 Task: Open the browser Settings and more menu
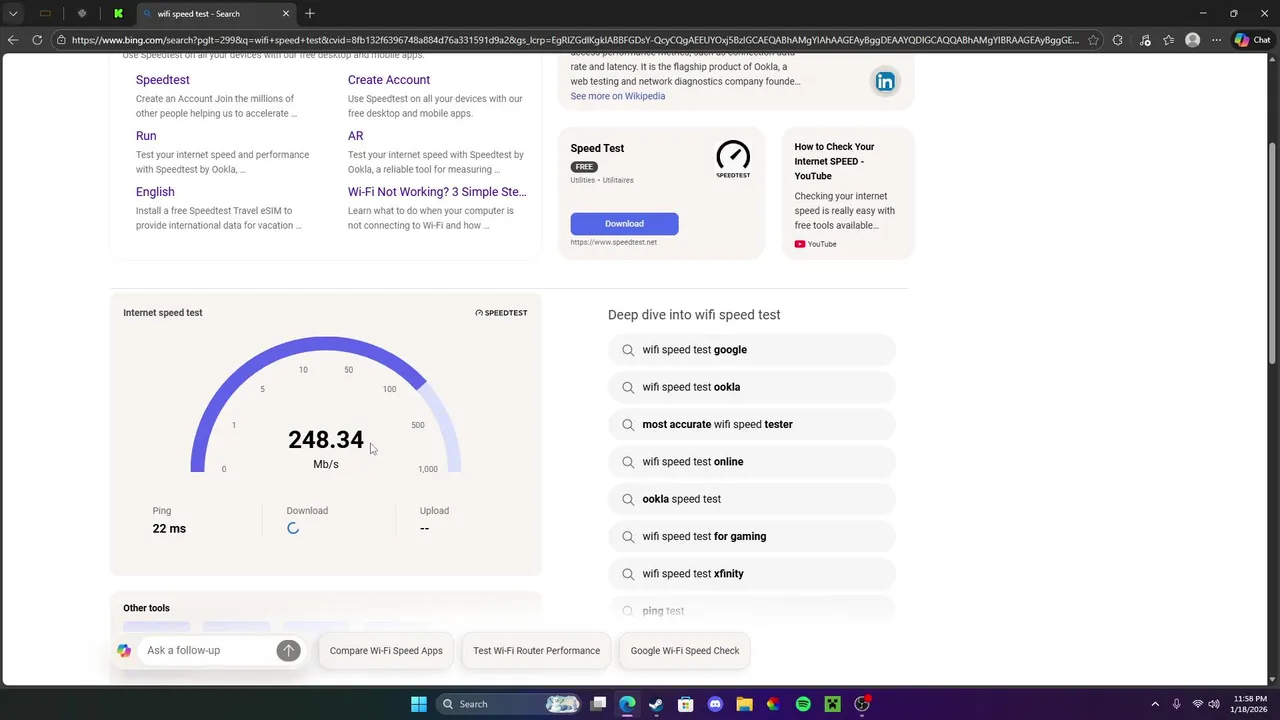[1216, 40]
